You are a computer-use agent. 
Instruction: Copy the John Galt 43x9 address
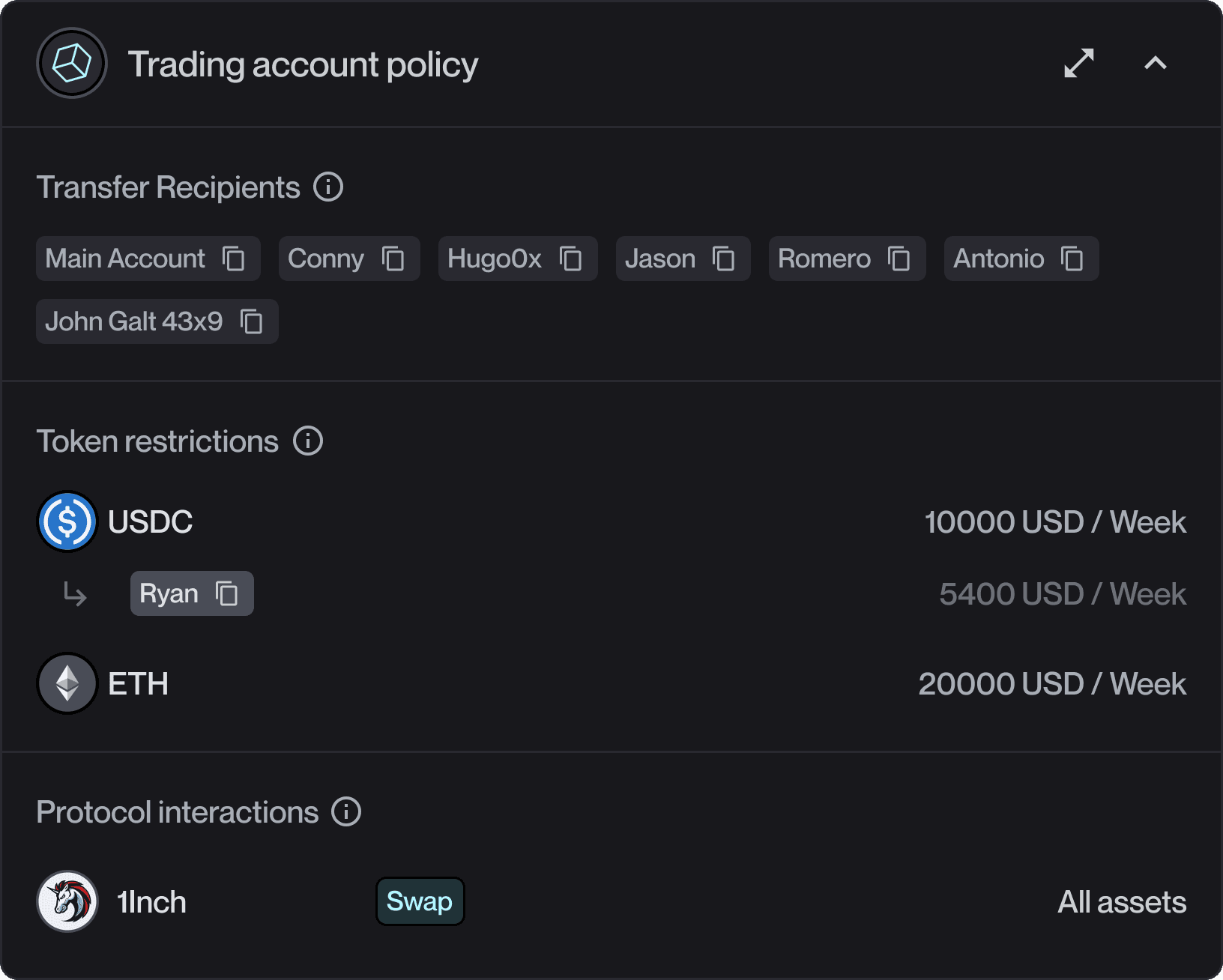(x=252, y=321)
